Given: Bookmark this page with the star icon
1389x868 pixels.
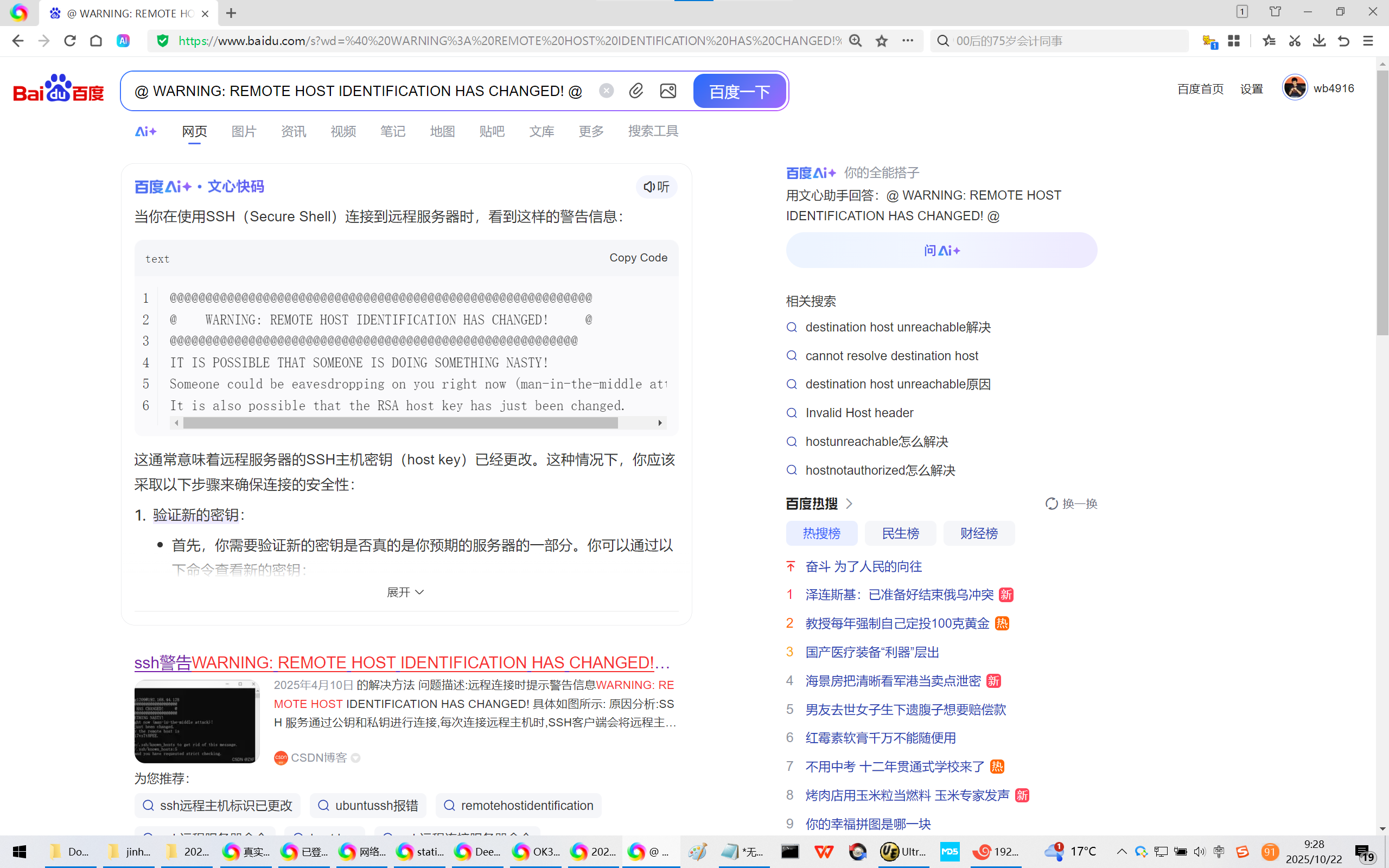Looking at the screenshot, I should pyautogui.click(x=882, y=41).
